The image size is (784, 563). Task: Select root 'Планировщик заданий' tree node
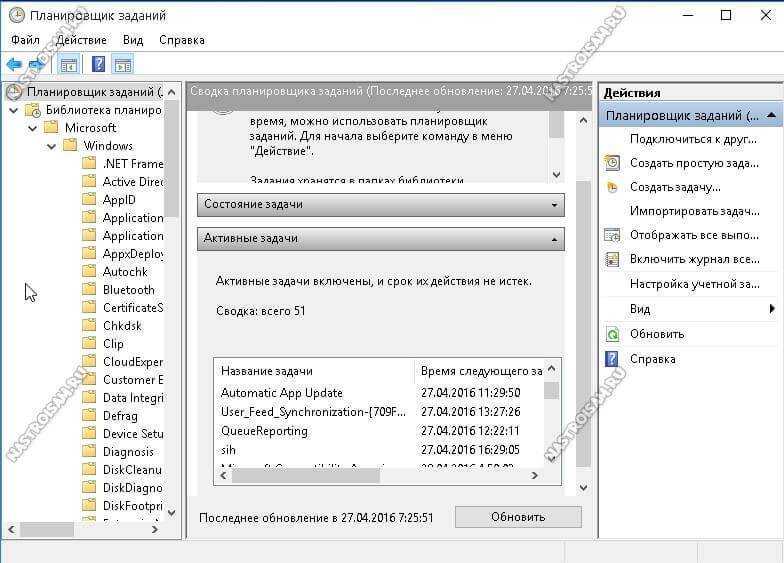click(94, 92)
